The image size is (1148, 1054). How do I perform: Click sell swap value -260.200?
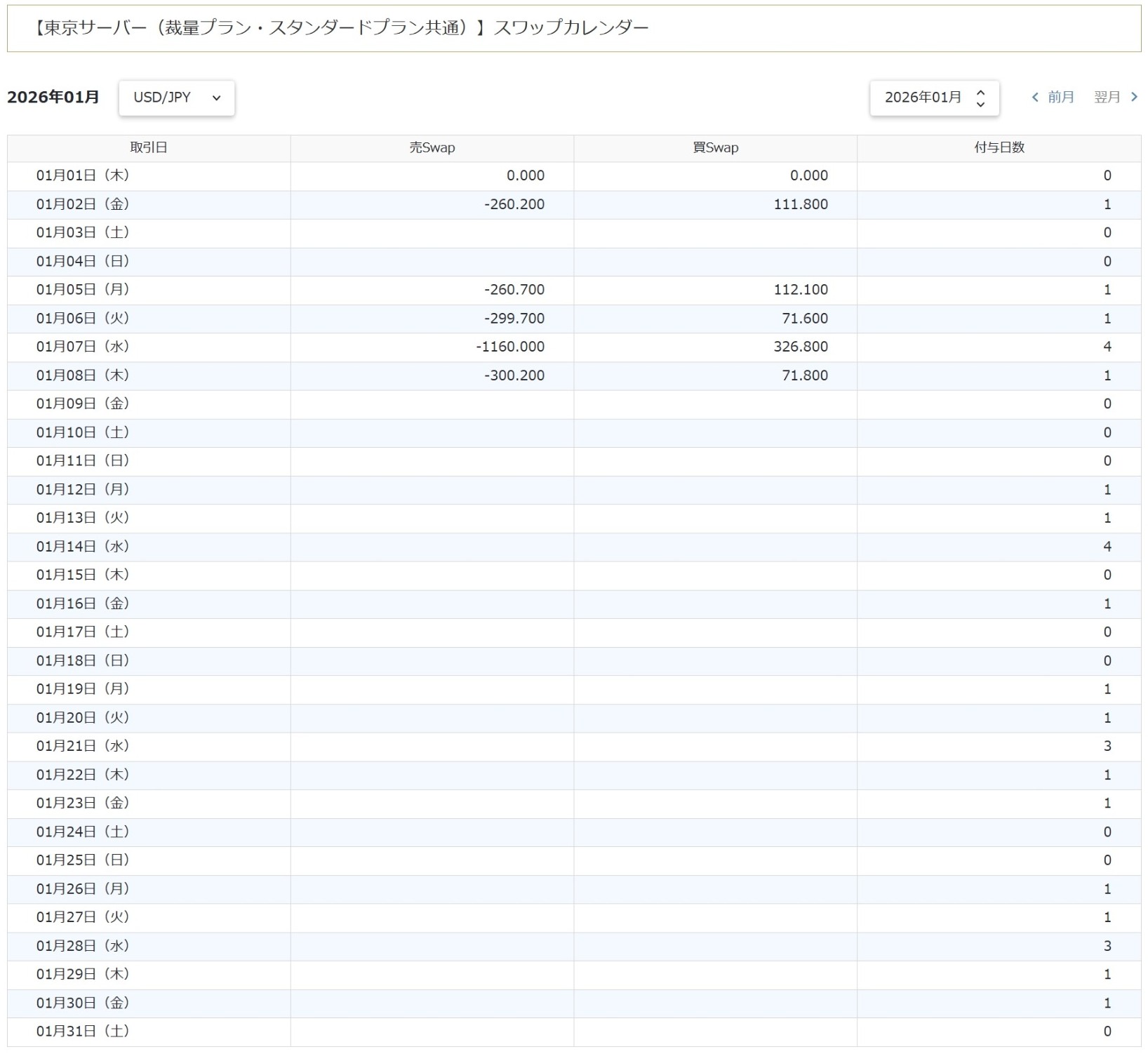pyautogui.click(x=514, y=205)
